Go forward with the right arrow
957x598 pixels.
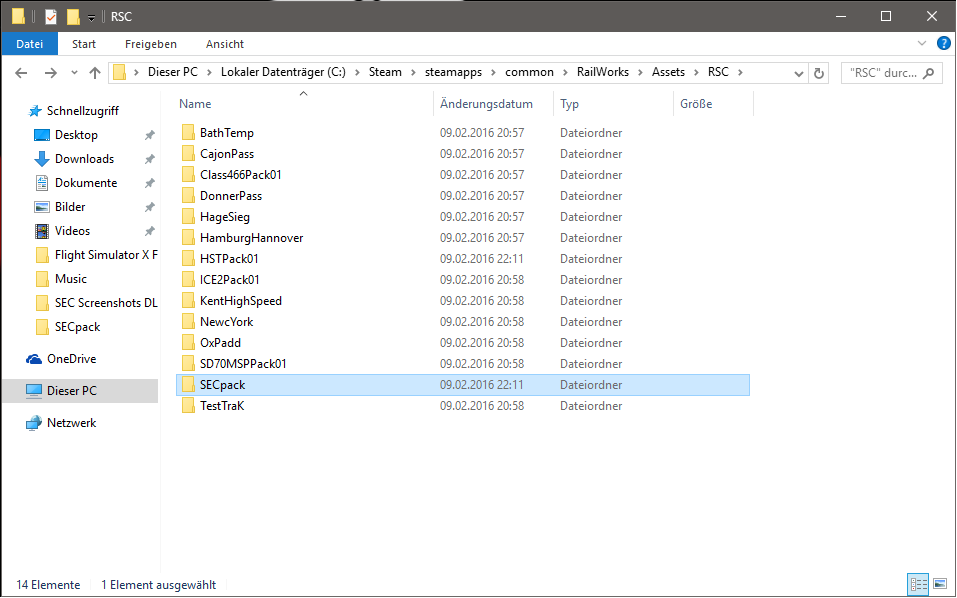pos(51,73)
